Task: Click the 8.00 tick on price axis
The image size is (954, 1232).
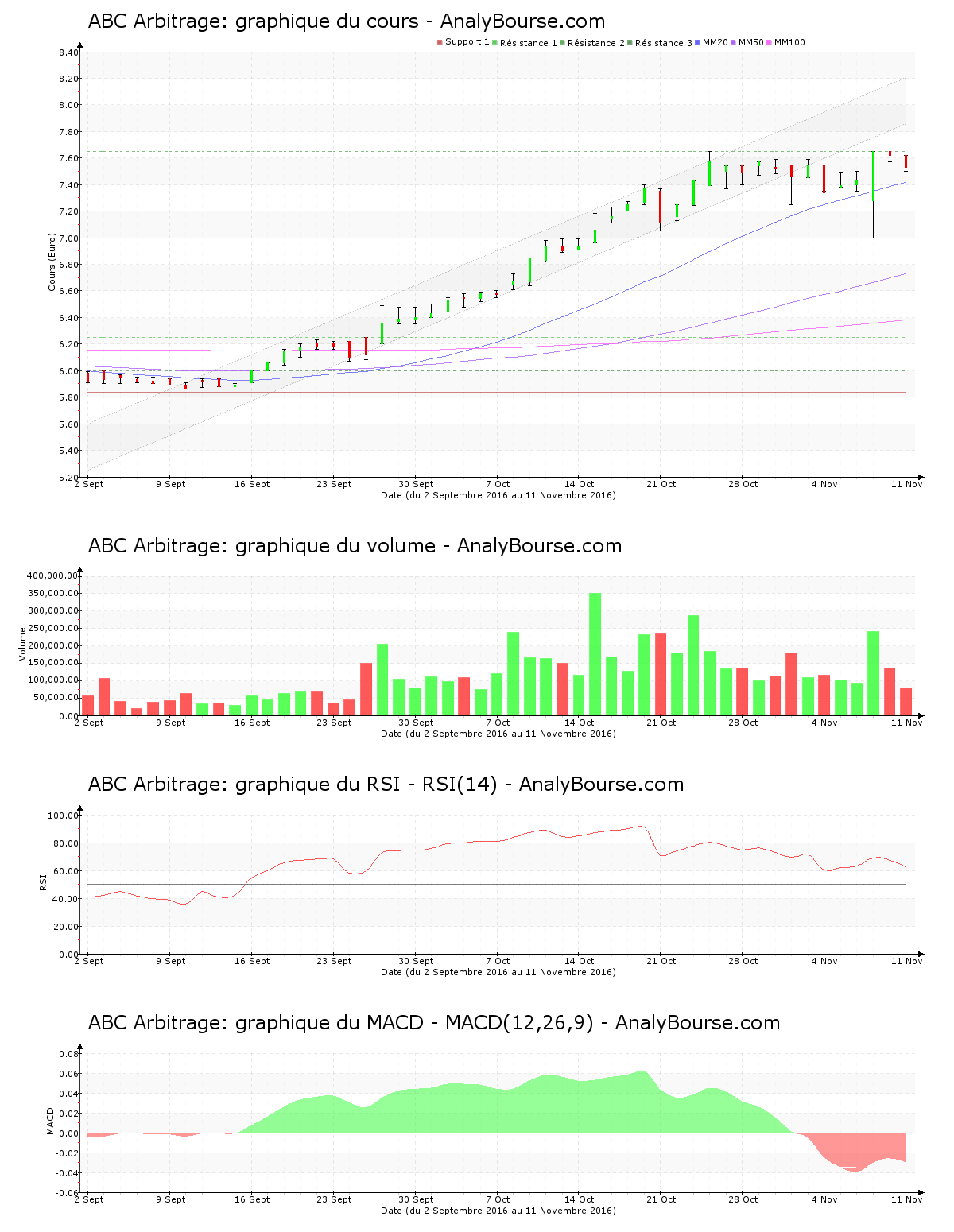Action: (68, 105)
